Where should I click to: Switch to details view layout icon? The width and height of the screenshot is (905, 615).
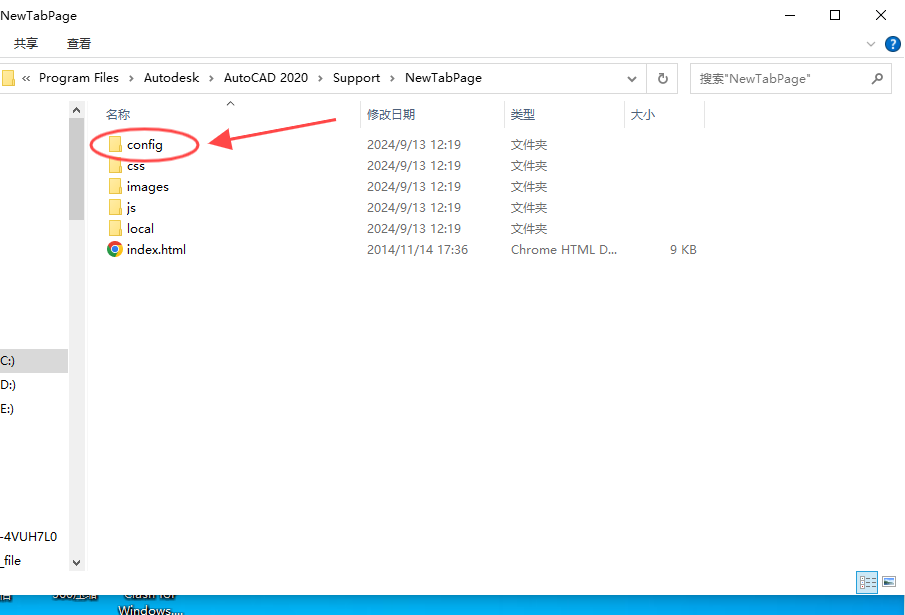866,581
